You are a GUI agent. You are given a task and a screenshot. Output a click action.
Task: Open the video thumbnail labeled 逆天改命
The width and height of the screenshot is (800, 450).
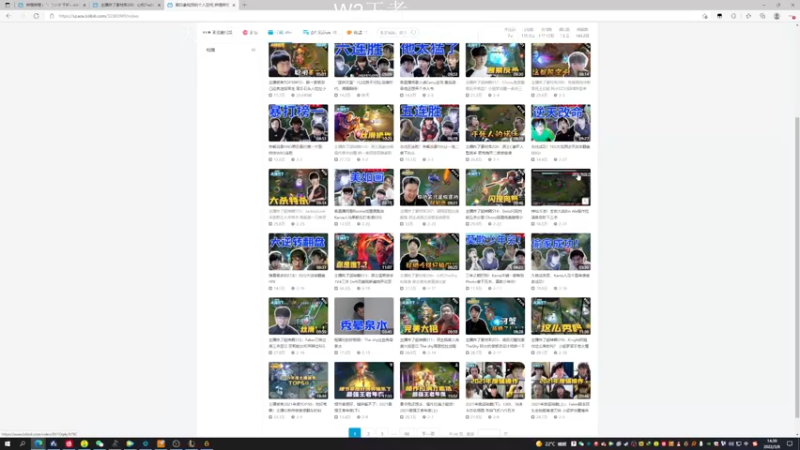pyautogui.click(x=561, y=123)
